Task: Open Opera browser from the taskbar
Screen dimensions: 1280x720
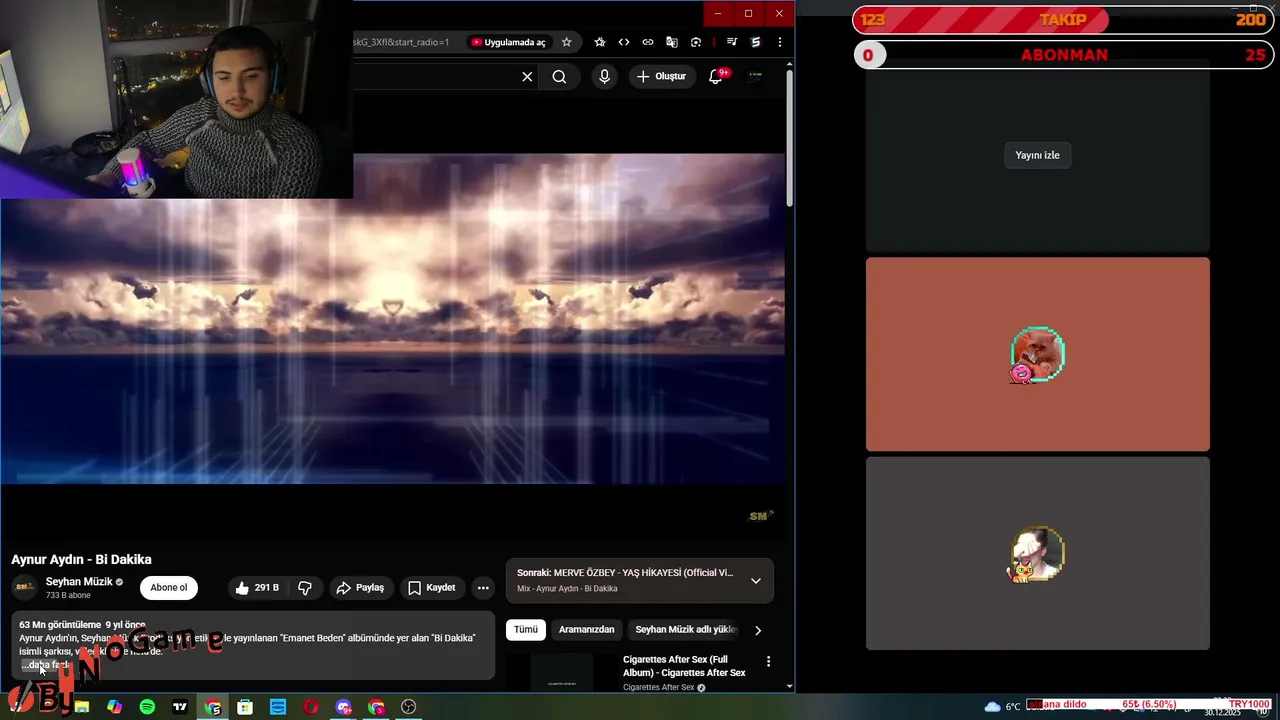Action: (x=311, y=707)
